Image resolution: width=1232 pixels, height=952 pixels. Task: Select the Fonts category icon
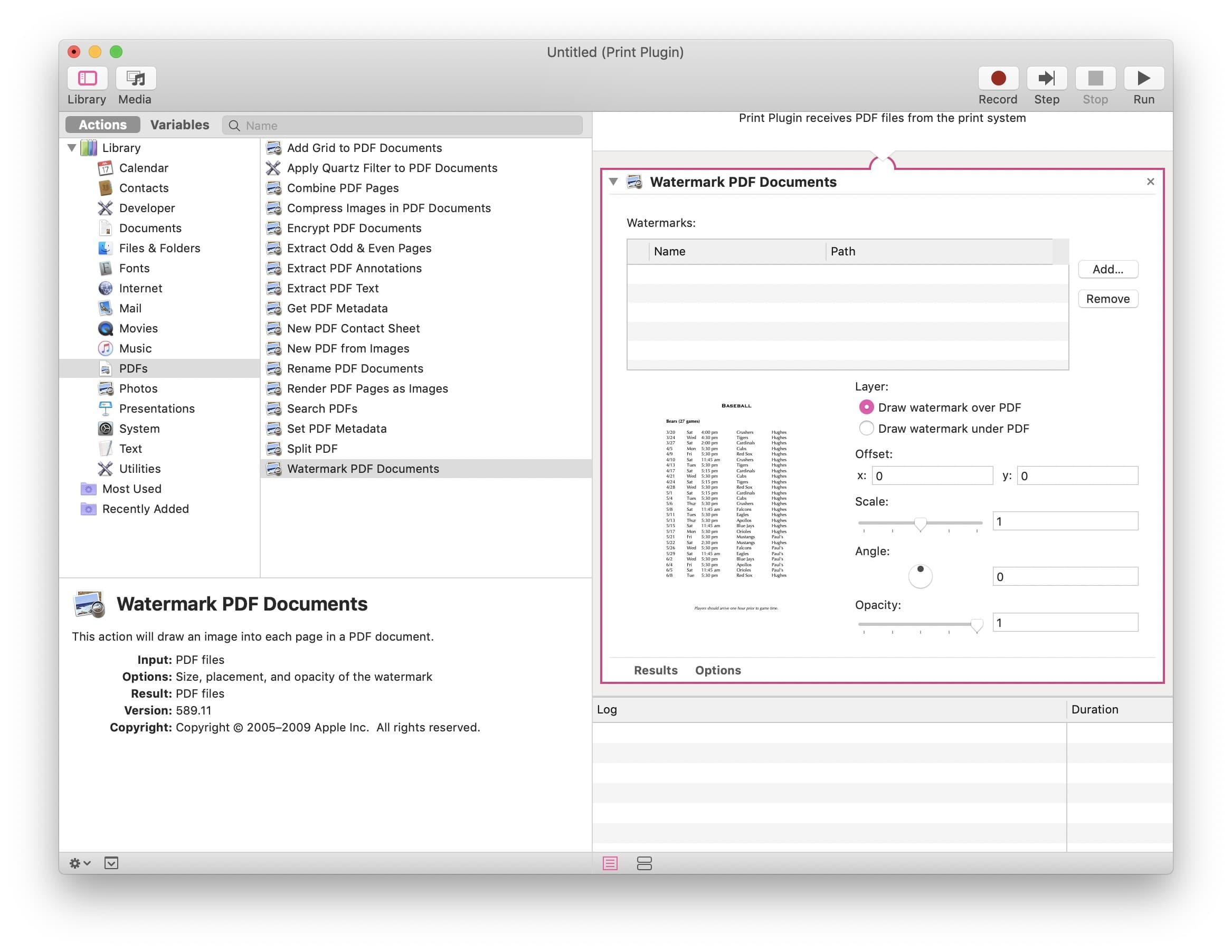[106, 269]
